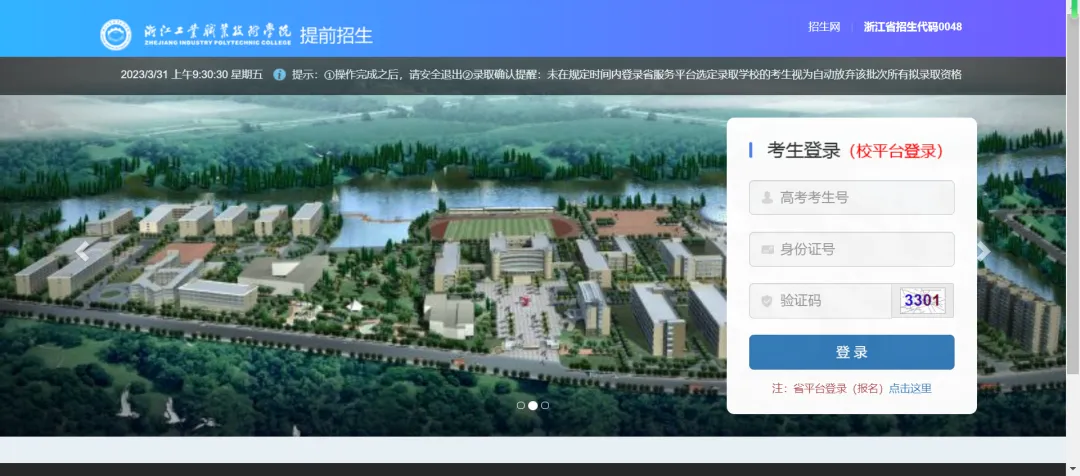Click the user icon in 高考考生号 field
Image resolution: width=1080 pixels, height=476 pixels.
766,198
